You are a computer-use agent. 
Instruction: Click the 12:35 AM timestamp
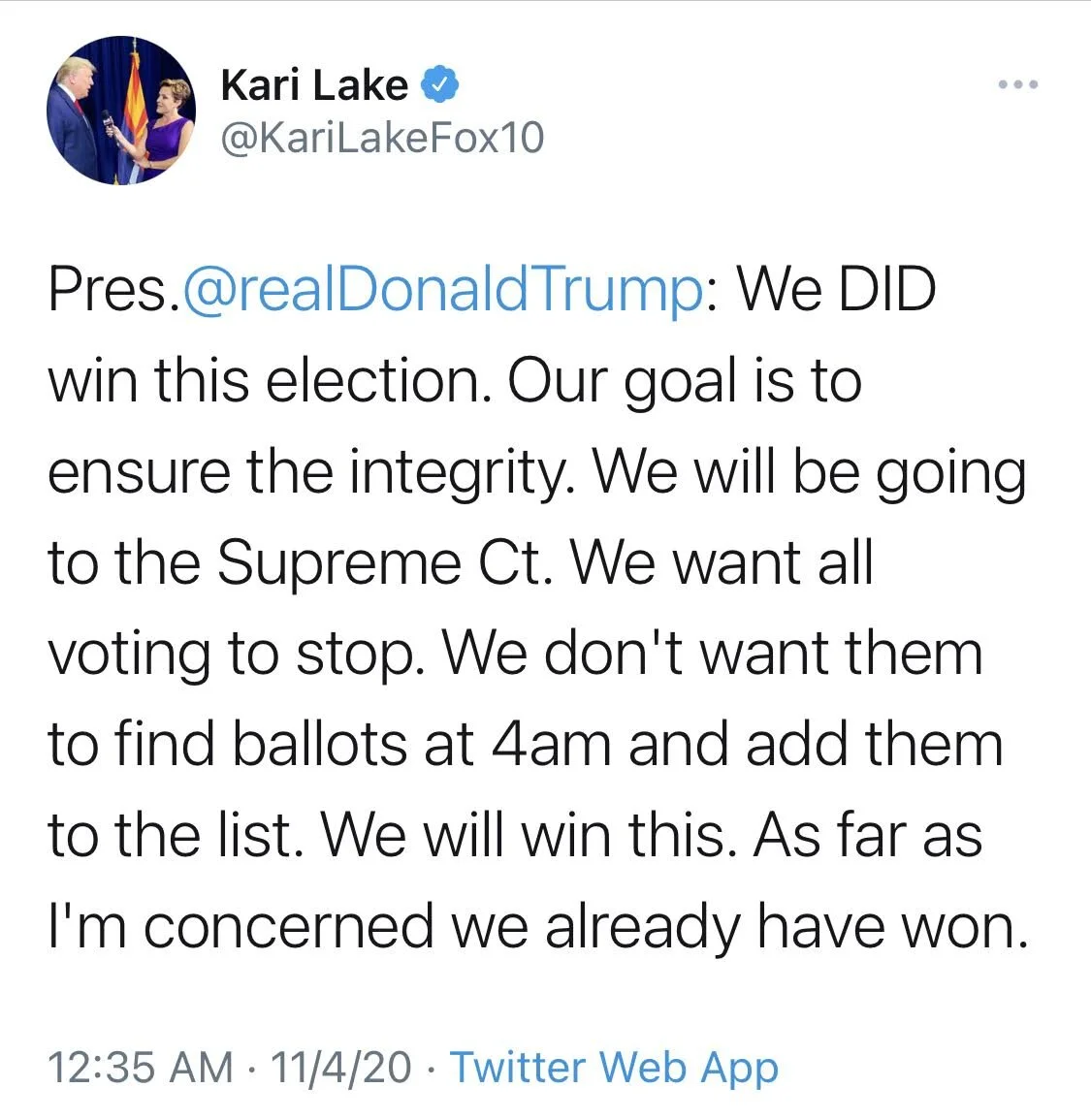tap(141, 1067)
